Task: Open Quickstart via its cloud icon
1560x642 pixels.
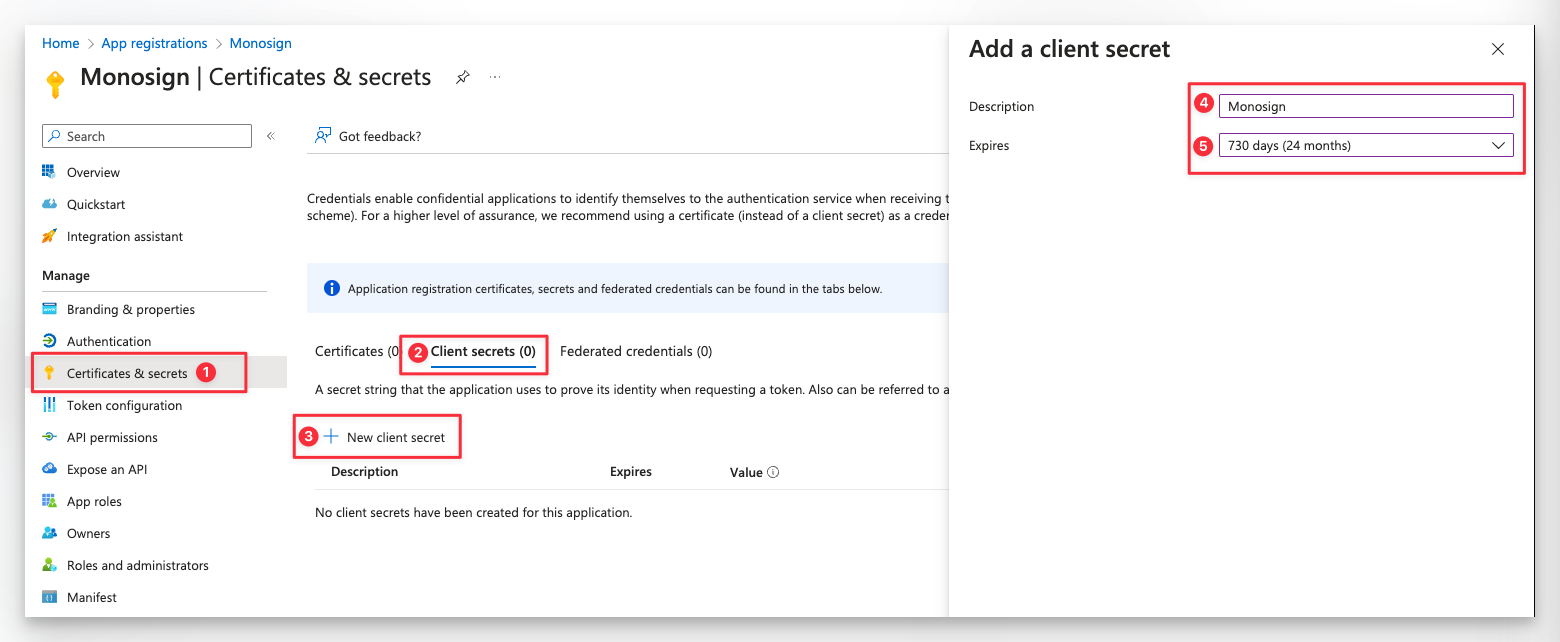Action: point(49,204)
